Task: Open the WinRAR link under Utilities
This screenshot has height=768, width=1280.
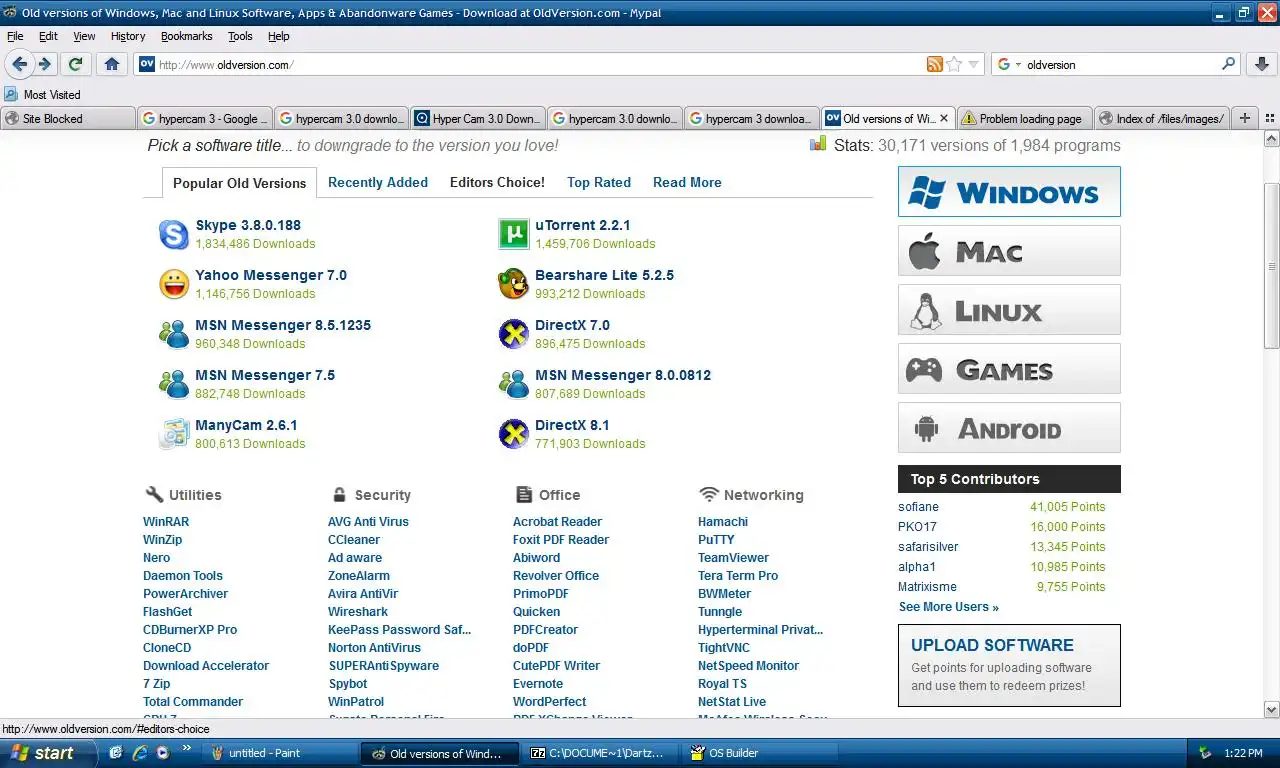Action: tap(166, 522)
